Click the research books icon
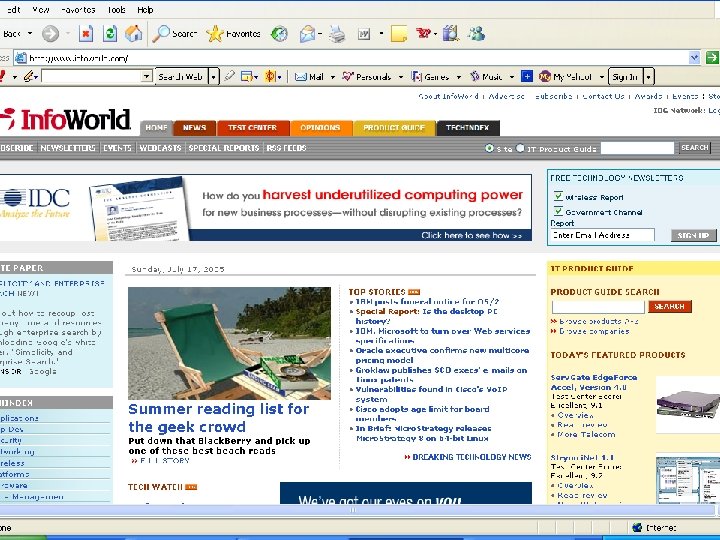 [450, 34]
